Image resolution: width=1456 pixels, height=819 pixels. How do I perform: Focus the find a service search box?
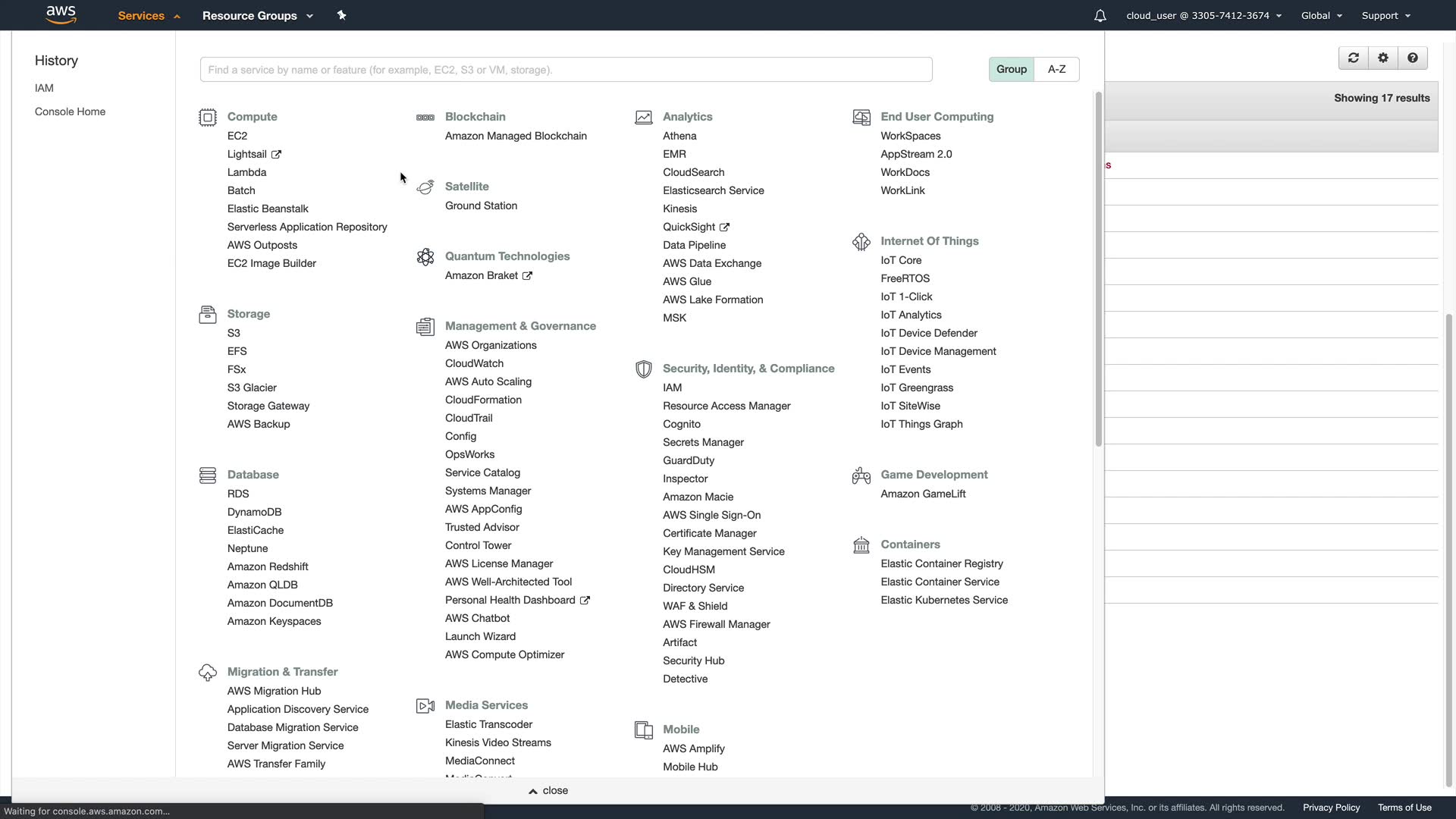(565, 70)
